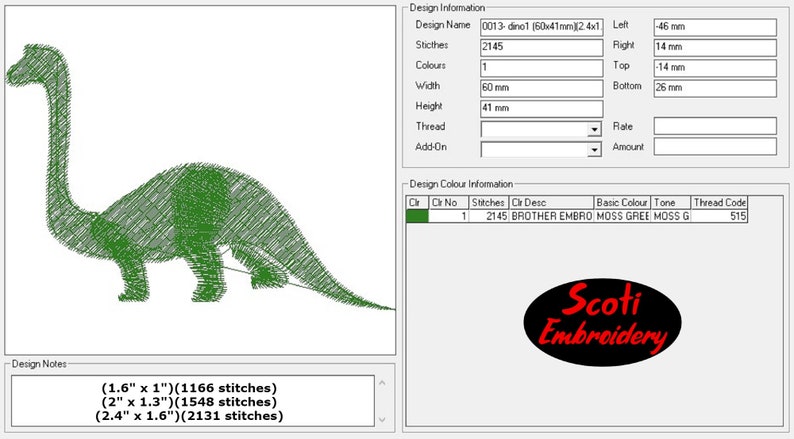Click the empty Rate input field
Screen dimensions: 794x439
[x=714, y=126]
